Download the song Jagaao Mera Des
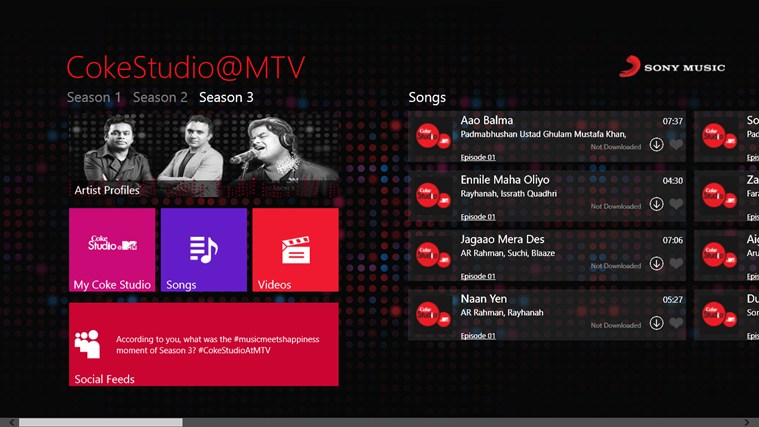Image resolution: width=759 pixels, height=427 pixels. pos(656,263)
